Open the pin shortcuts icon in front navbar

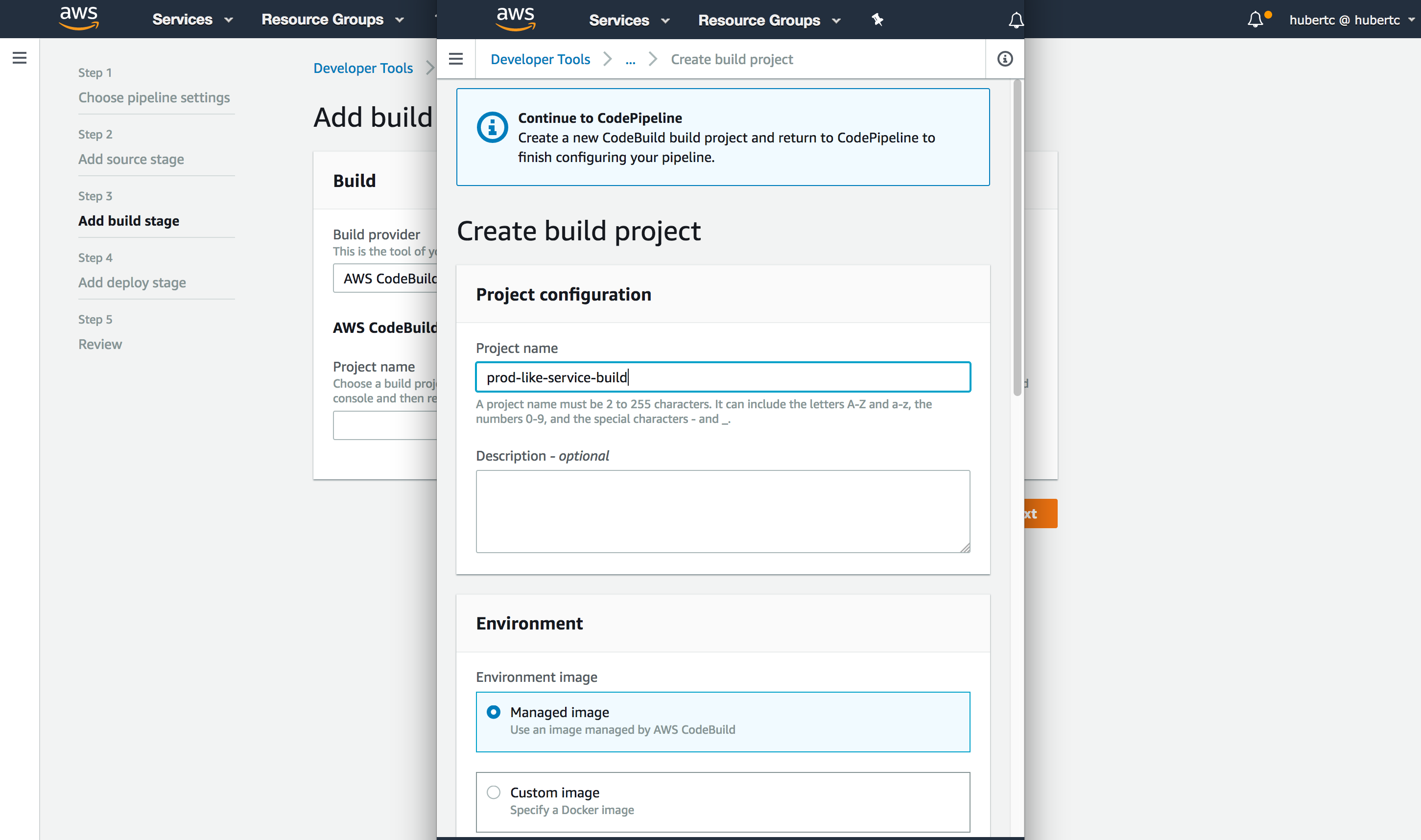click(877, 20)
